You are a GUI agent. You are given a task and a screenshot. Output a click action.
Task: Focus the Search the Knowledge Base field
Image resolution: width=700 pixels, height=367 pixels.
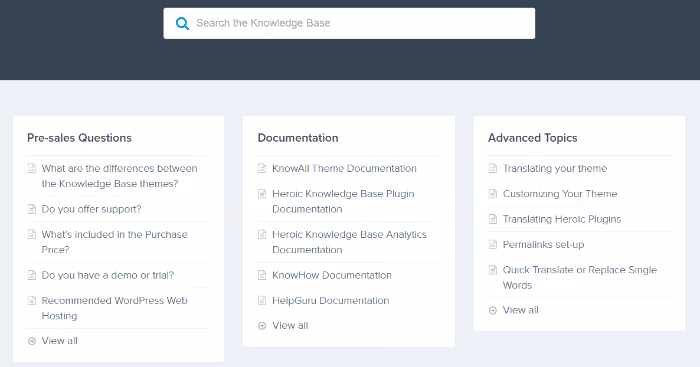(349, 23)
